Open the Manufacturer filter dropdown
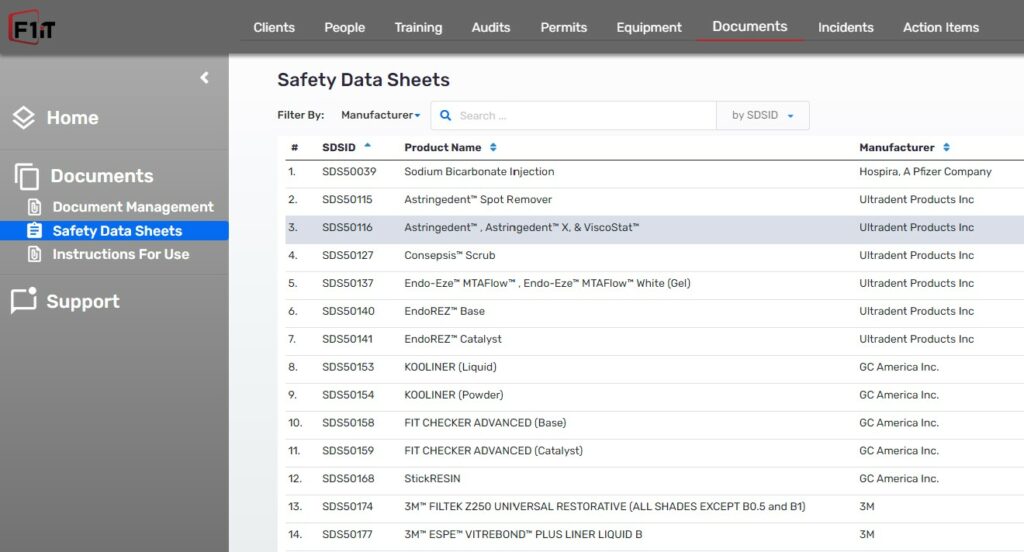The image size is (1024, 552). pyautogui.click(x=381, y=115)
